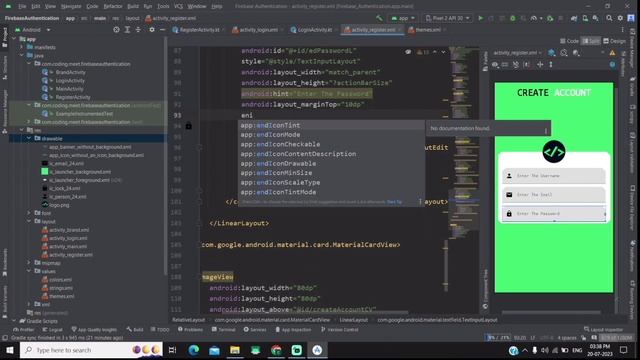Open the Mail app from the taskbar

pyautogui.click(x=214, y=350)
